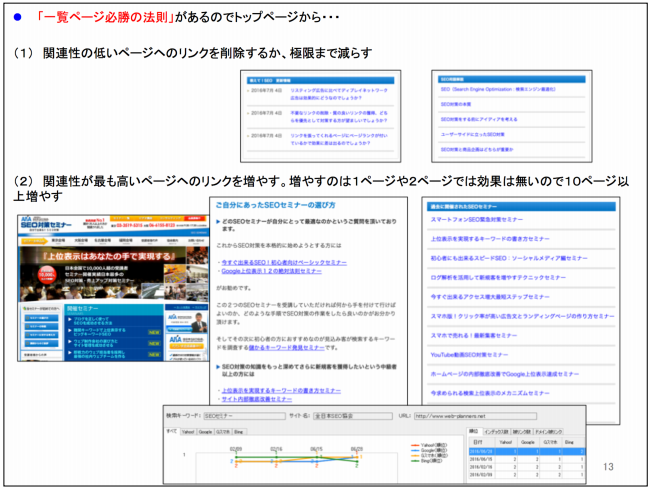Image resolution: width=651 pixels, height=490 pixels.
Task: Open the third 2016年7月4日 news article link
Action: point(338,139)
